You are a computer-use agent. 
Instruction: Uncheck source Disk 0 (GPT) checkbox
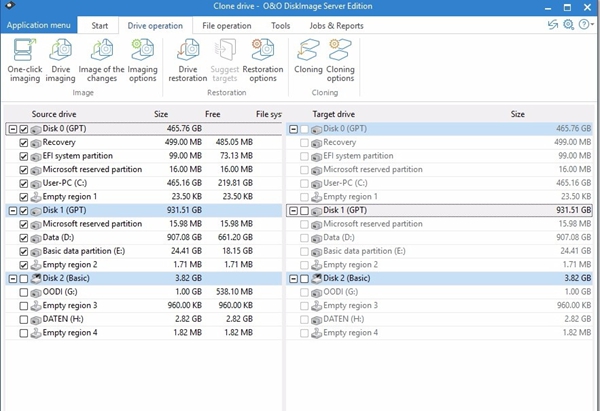[24, 129]
